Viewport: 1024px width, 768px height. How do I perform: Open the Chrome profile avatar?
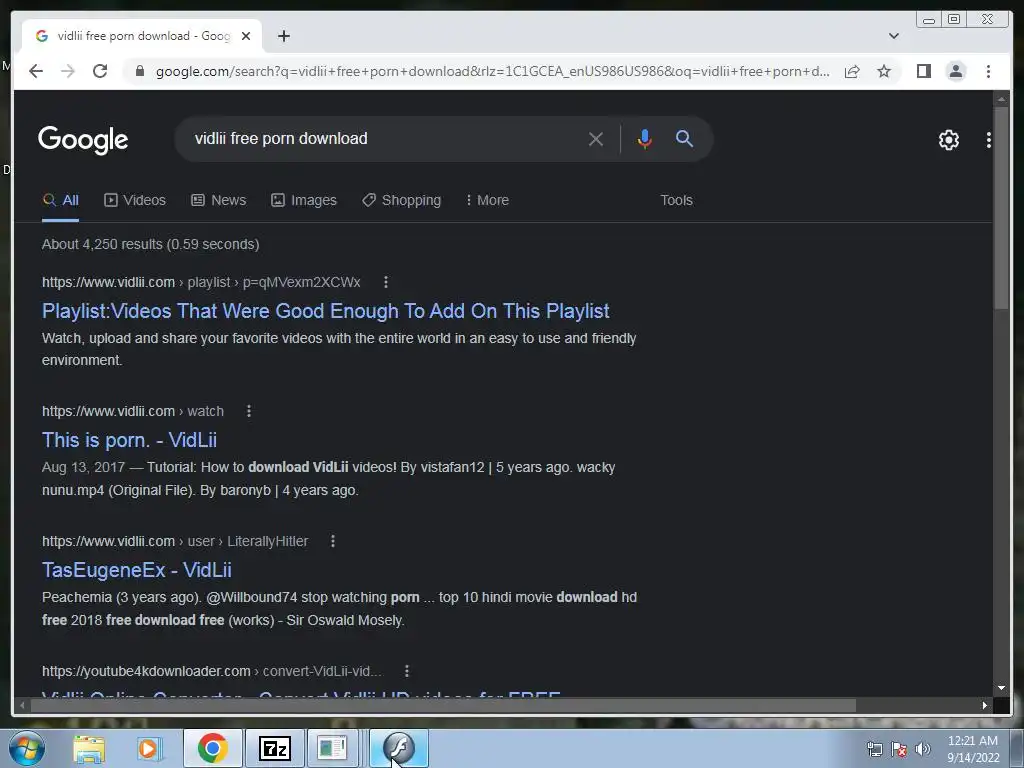click(x=955, y=71)
